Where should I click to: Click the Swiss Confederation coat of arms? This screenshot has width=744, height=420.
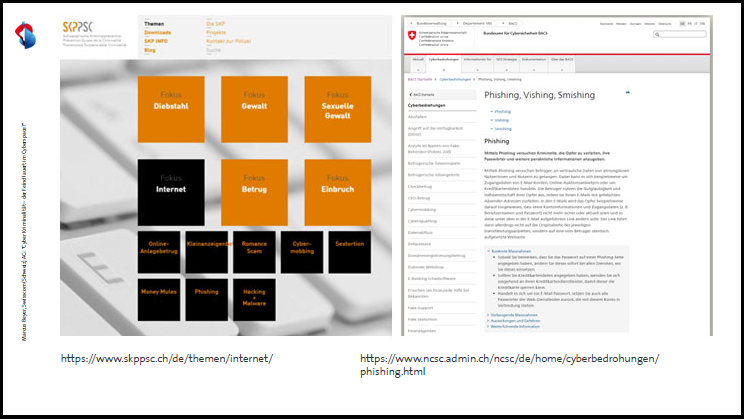(x=412, y=34)
